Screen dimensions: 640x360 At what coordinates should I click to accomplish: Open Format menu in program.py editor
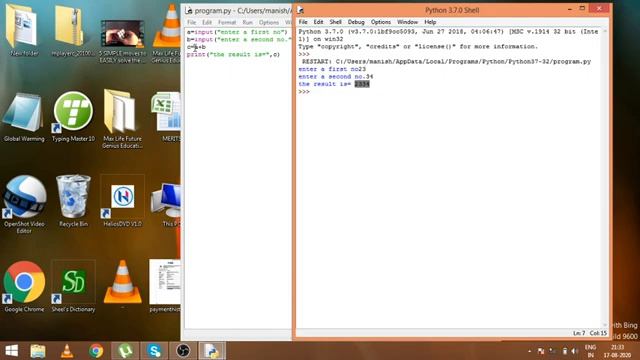pos(227,22)
